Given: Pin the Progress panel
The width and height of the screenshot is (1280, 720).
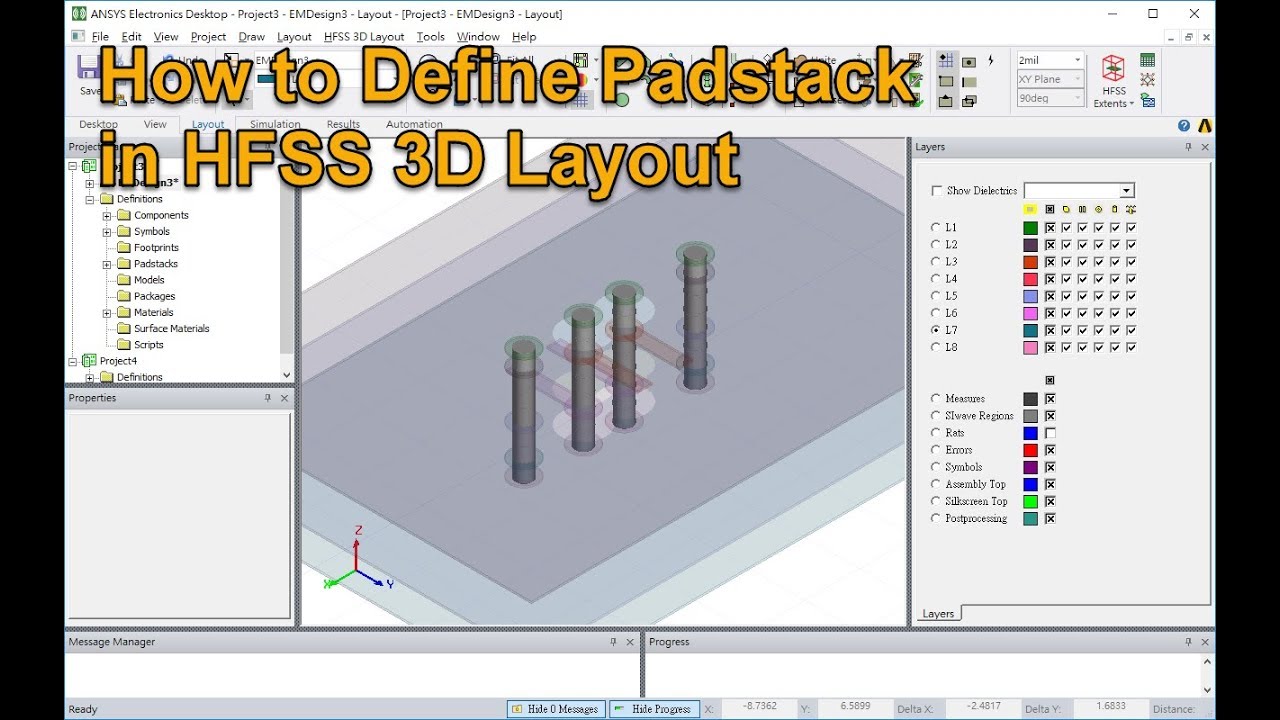Looking at the screenshot, I should point(1188,642).
